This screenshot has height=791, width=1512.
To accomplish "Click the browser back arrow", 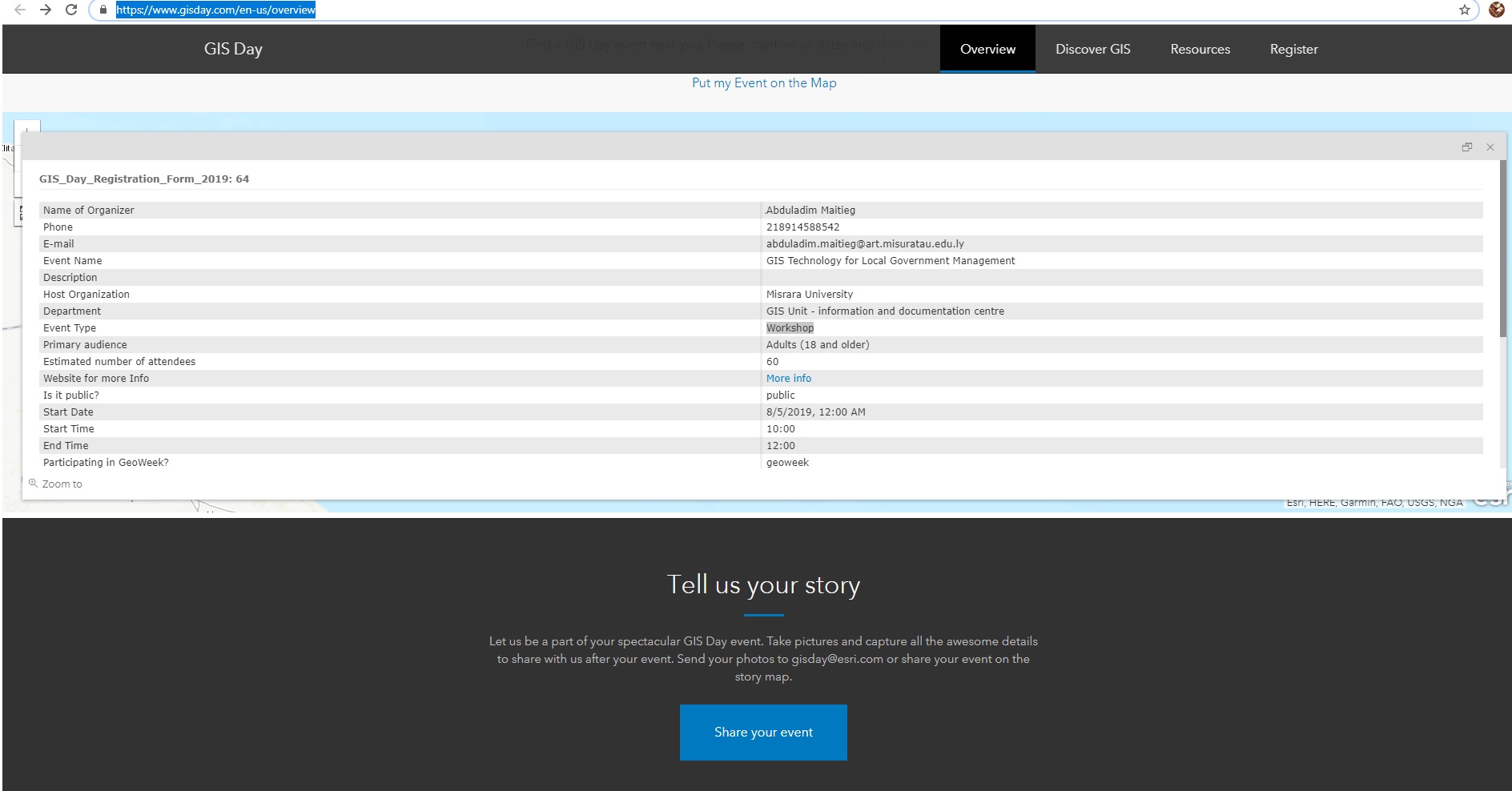I will click(x=20, y=10).
